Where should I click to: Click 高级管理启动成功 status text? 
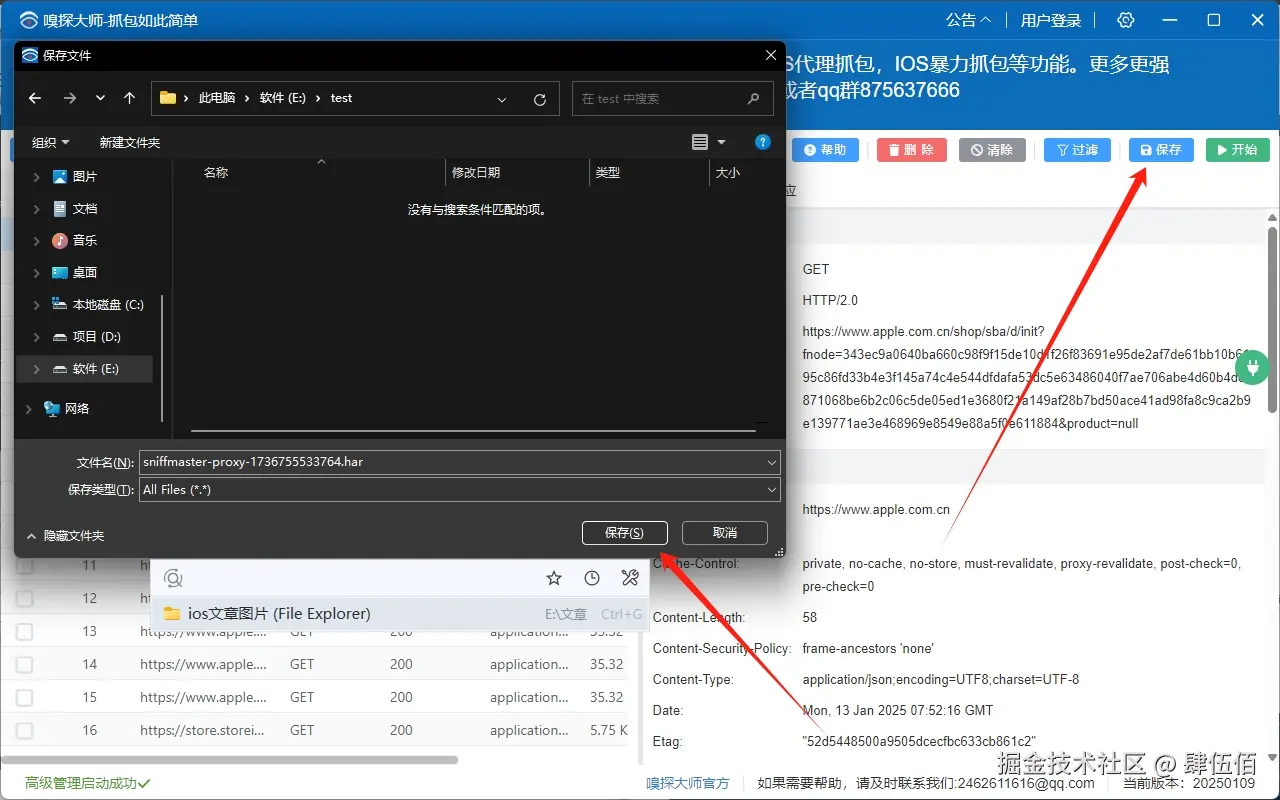(87, 783)
